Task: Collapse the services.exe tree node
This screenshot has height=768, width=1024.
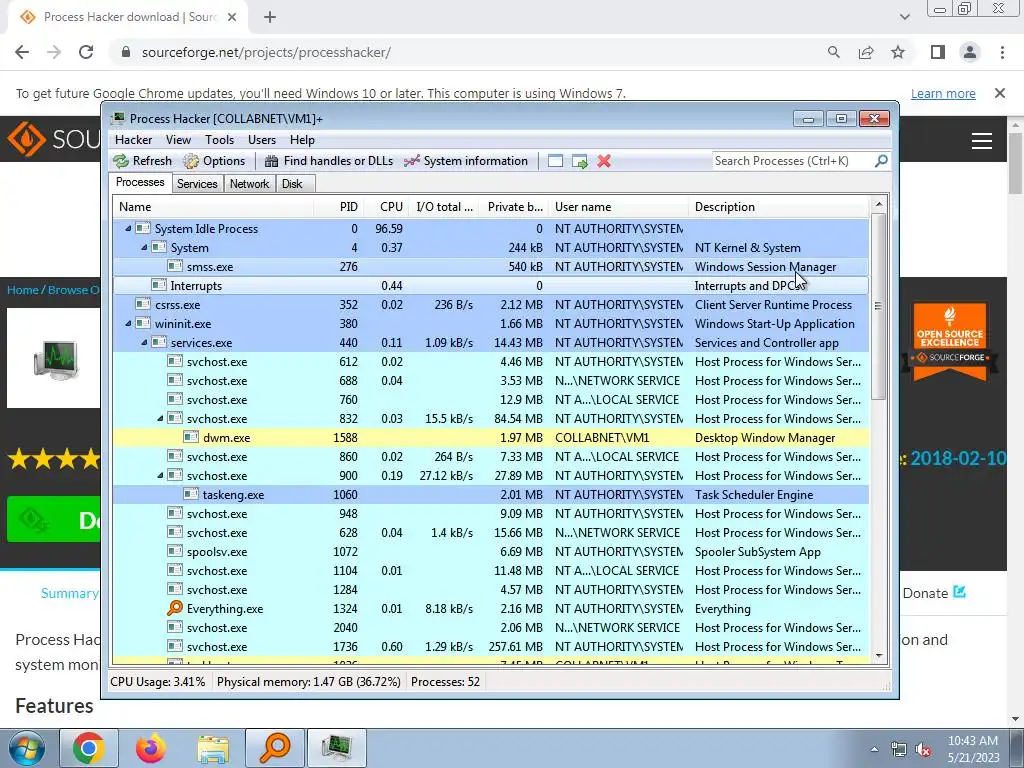Action: [144, 342]
